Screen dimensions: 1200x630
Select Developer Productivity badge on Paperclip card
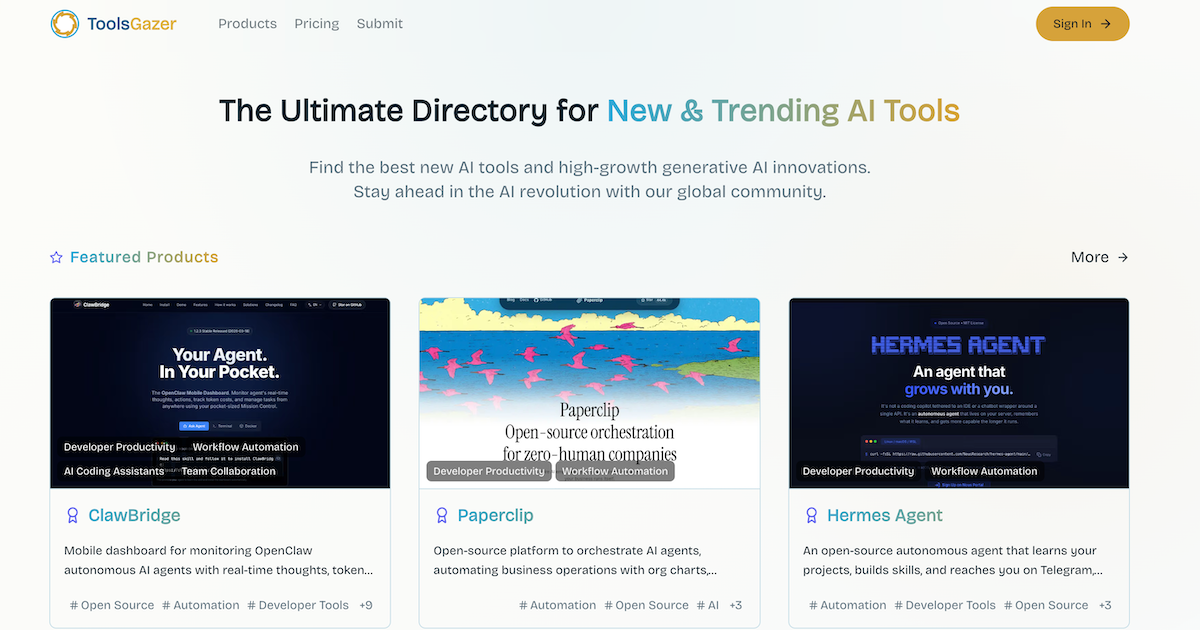(x=489, y=471)
